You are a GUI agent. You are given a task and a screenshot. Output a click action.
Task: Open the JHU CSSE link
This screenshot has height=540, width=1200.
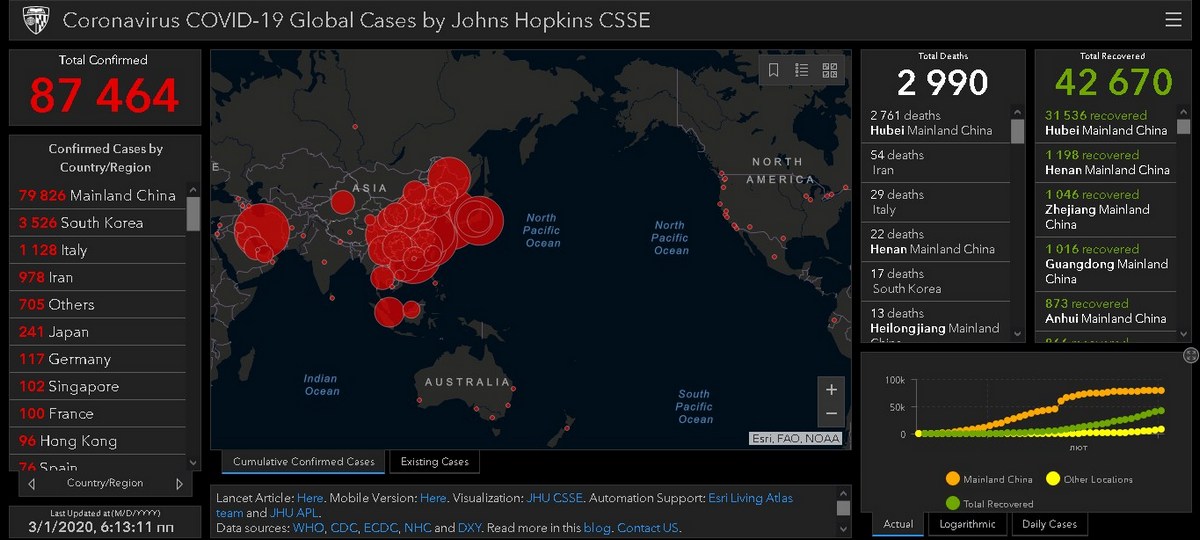point(553,497)
